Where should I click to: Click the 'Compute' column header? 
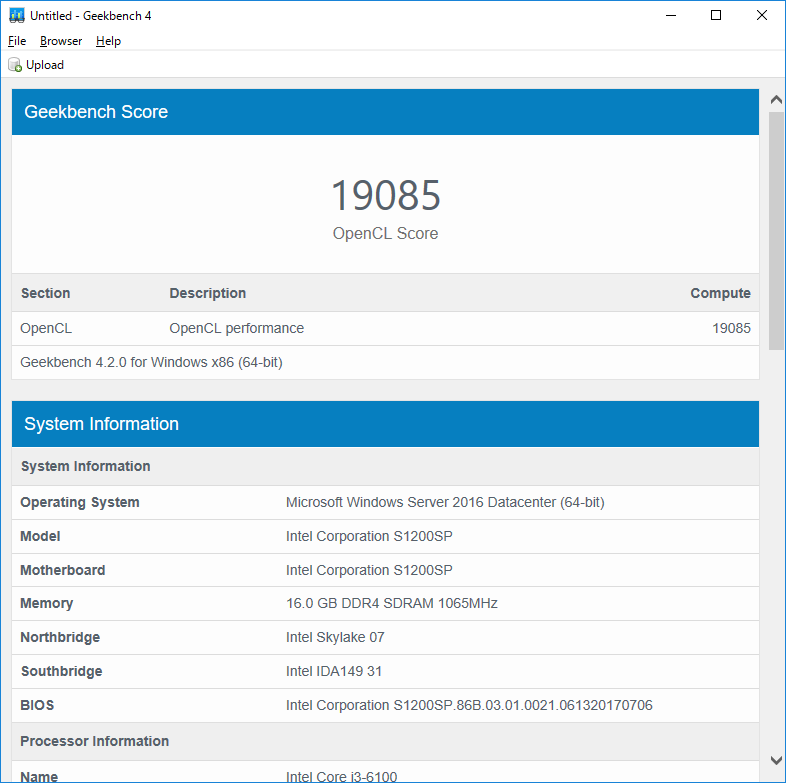(720, 293)
